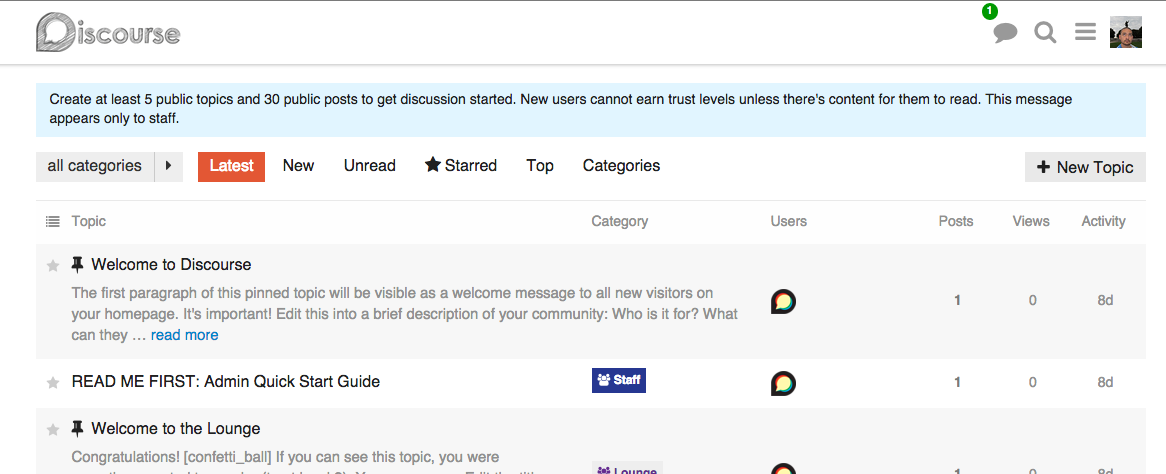The image size is (1166, 474).
Task: Open notifications speech bubble icon
Action: point(1005,33)
